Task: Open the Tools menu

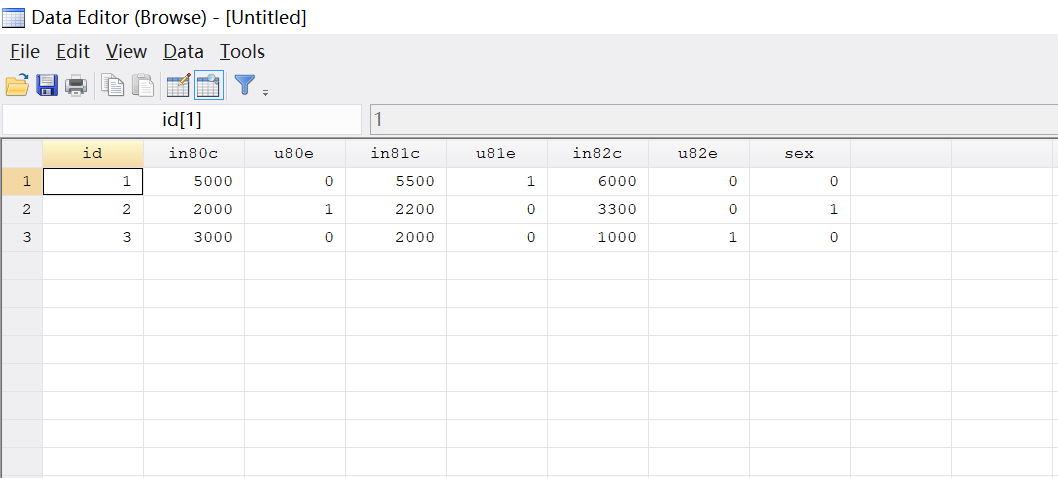Action: [242, 51]
